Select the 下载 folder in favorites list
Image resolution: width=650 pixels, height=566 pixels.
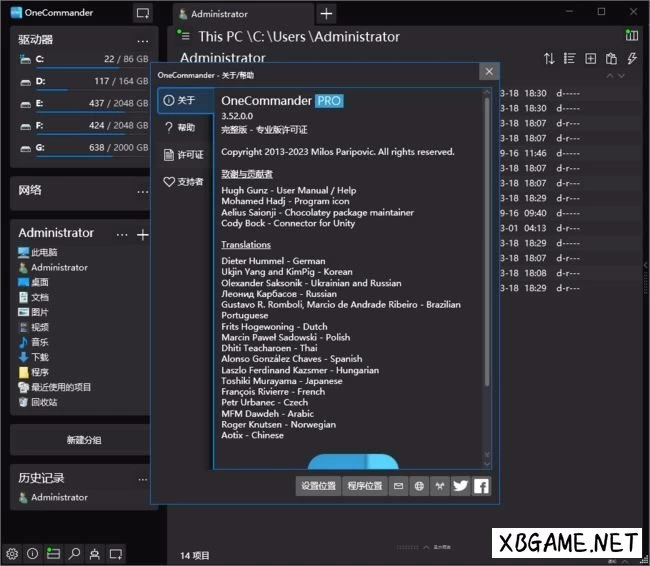40,357
